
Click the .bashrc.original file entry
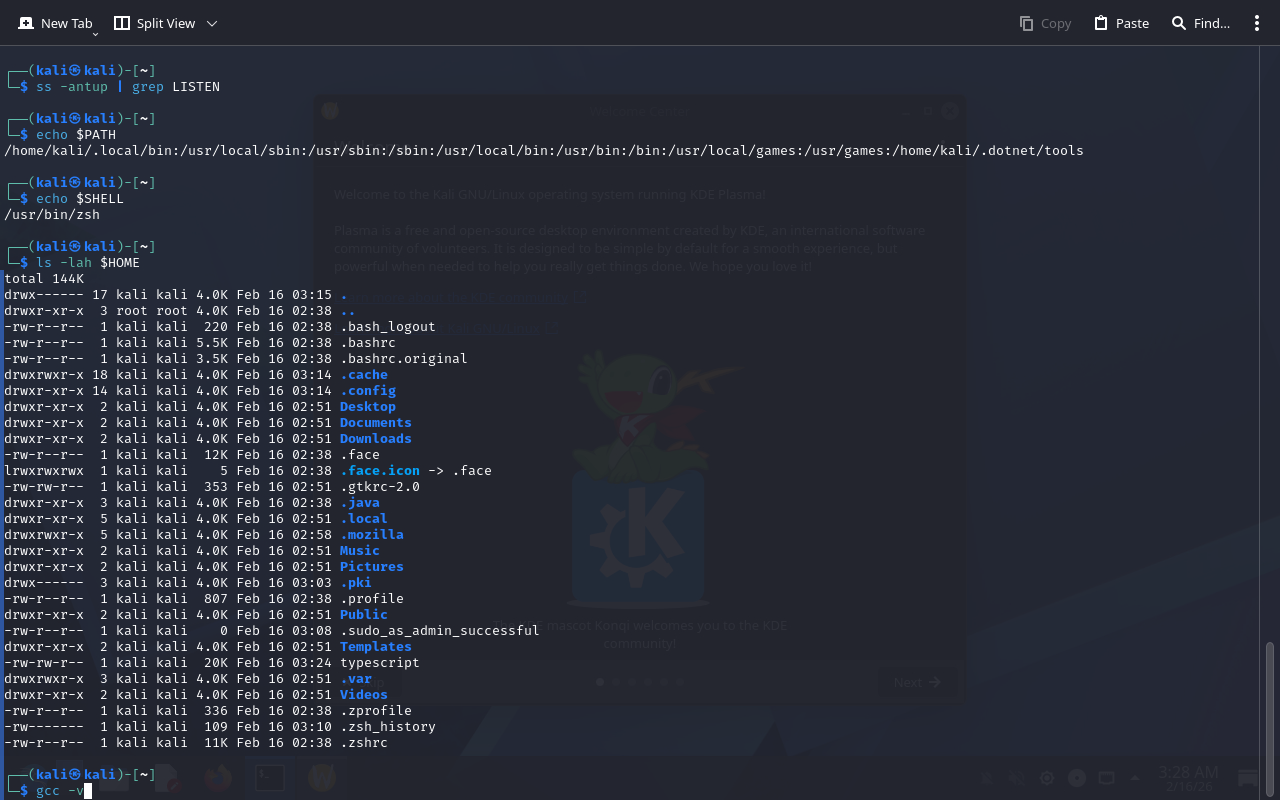coord(403,359)
